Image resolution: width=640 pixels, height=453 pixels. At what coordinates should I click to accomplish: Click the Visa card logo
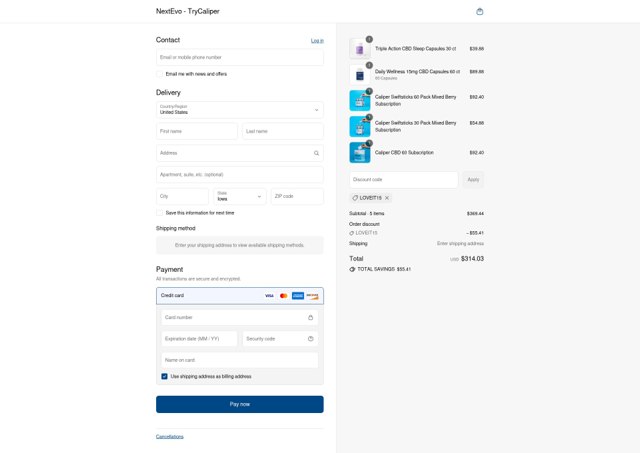coord(269,295)
